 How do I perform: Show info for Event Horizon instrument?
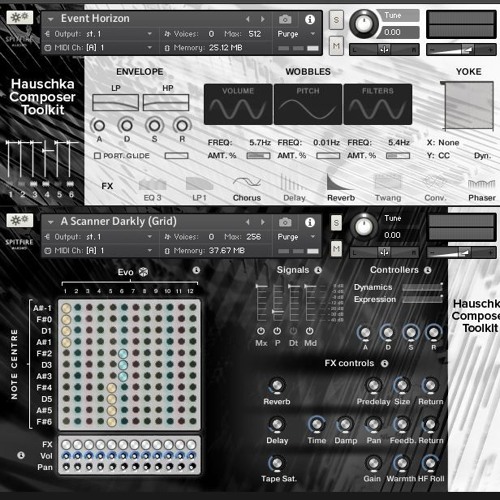point(310,19)
